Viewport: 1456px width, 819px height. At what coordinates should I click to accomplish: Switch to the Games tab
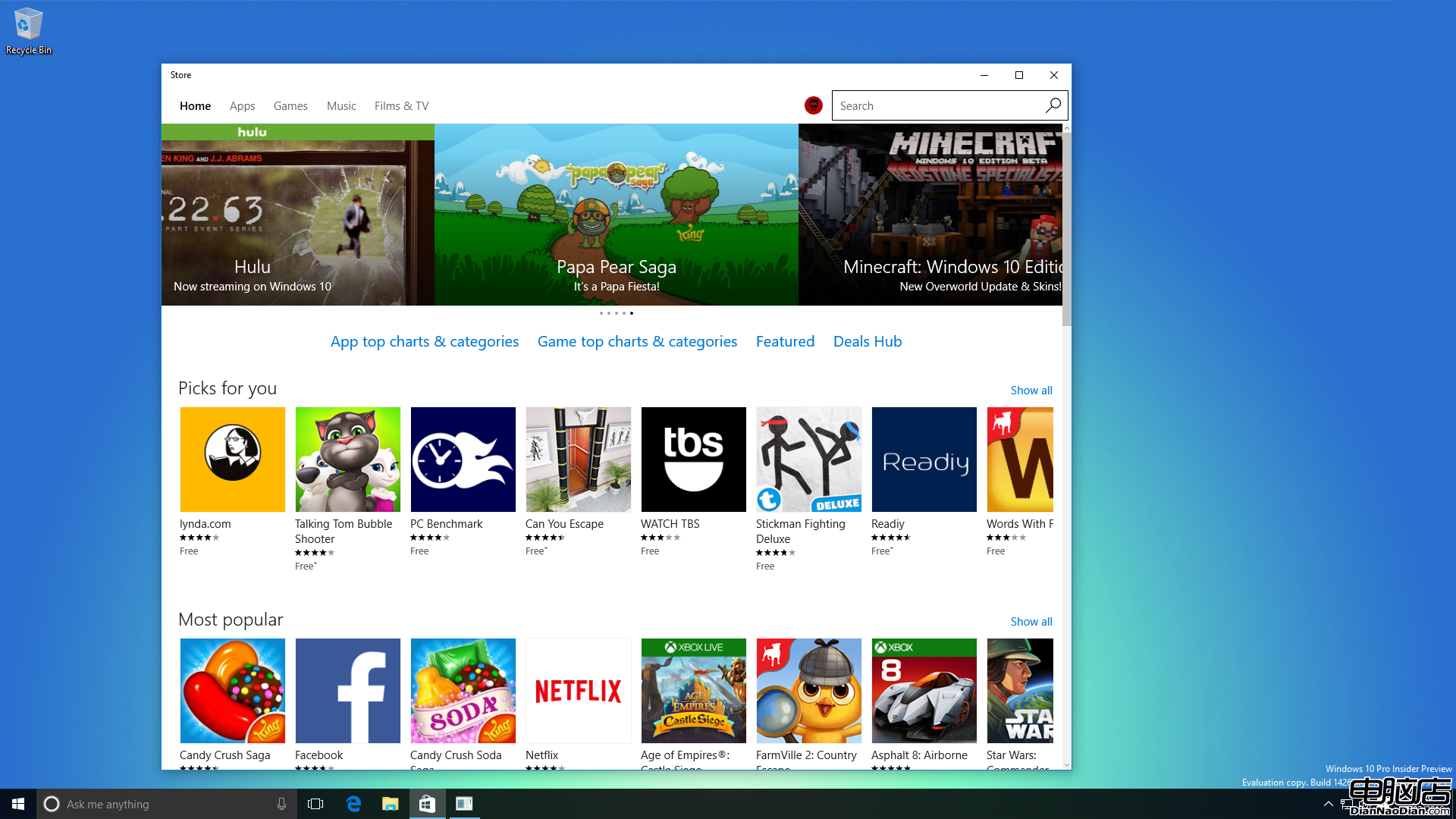pos(290,106)
